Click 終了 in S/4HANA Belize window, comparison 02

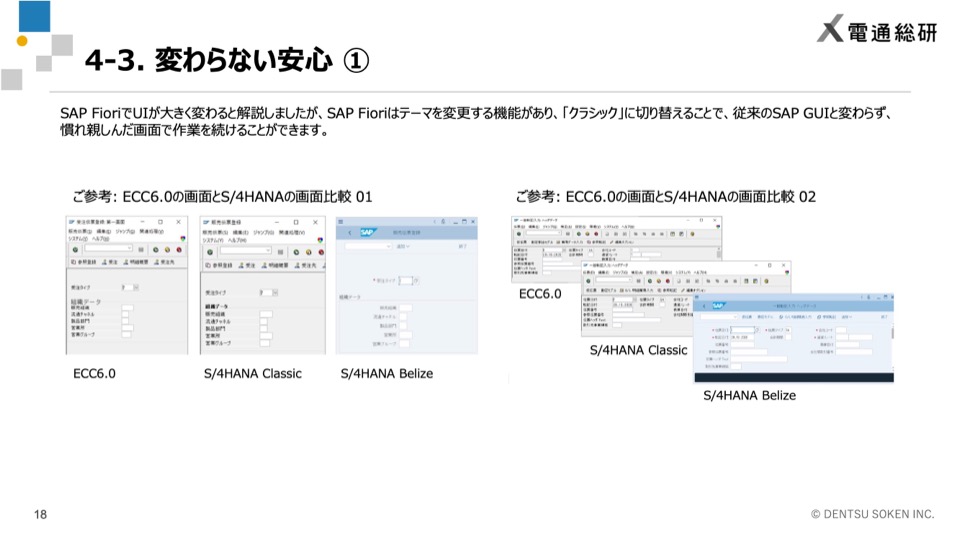(883, 317)
